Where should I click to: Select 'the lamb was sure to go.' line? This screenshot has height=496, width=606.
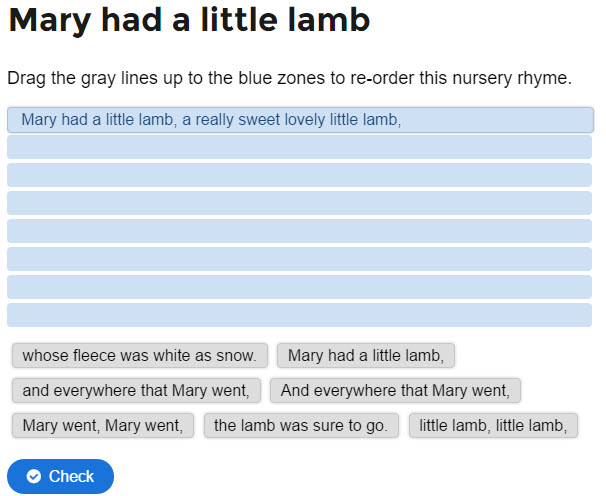[x=301, y=425]
